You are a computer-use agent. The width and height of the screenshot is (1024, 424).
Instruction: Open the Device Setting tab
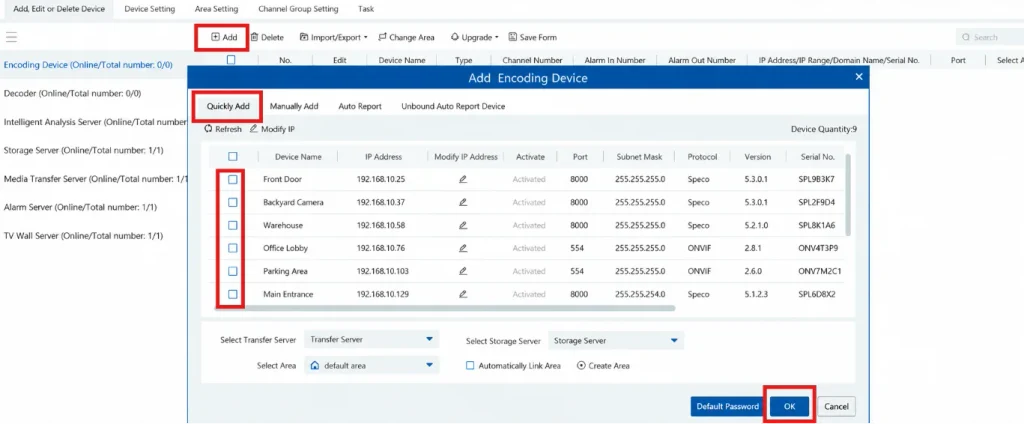(x=150, y=10)
